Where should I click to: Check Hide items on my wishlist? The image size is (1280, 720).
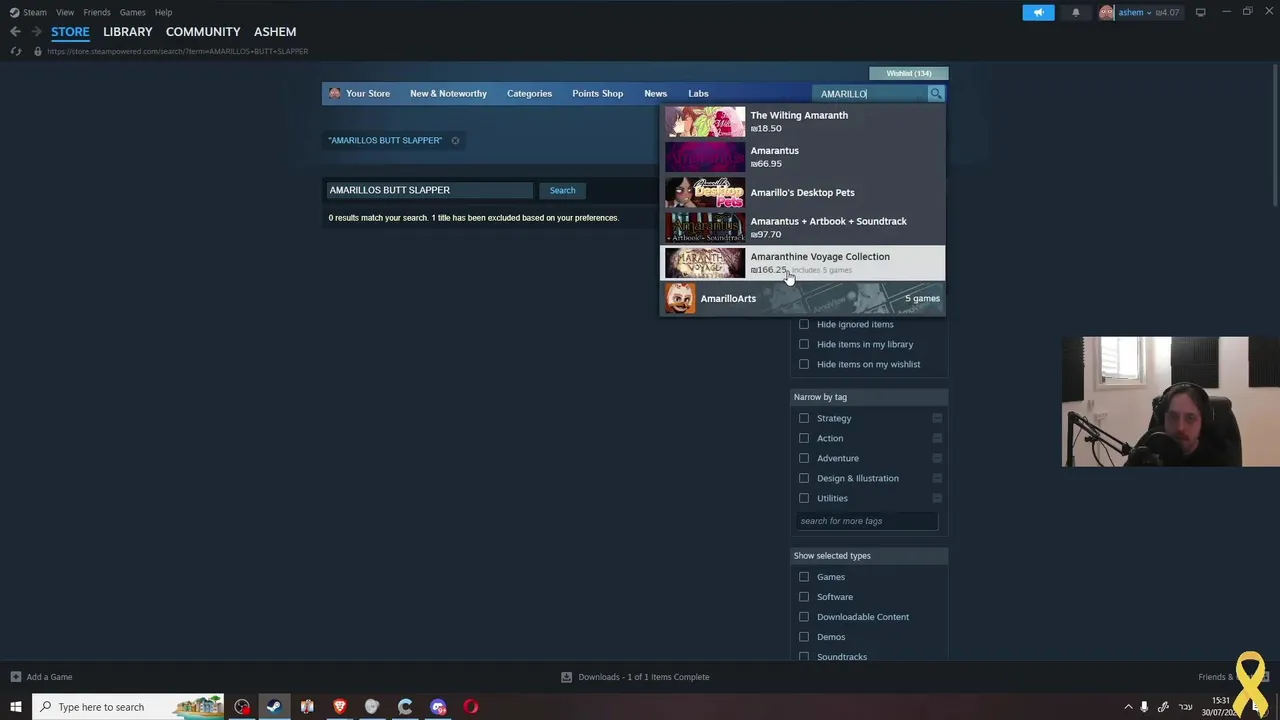(804, 364)
